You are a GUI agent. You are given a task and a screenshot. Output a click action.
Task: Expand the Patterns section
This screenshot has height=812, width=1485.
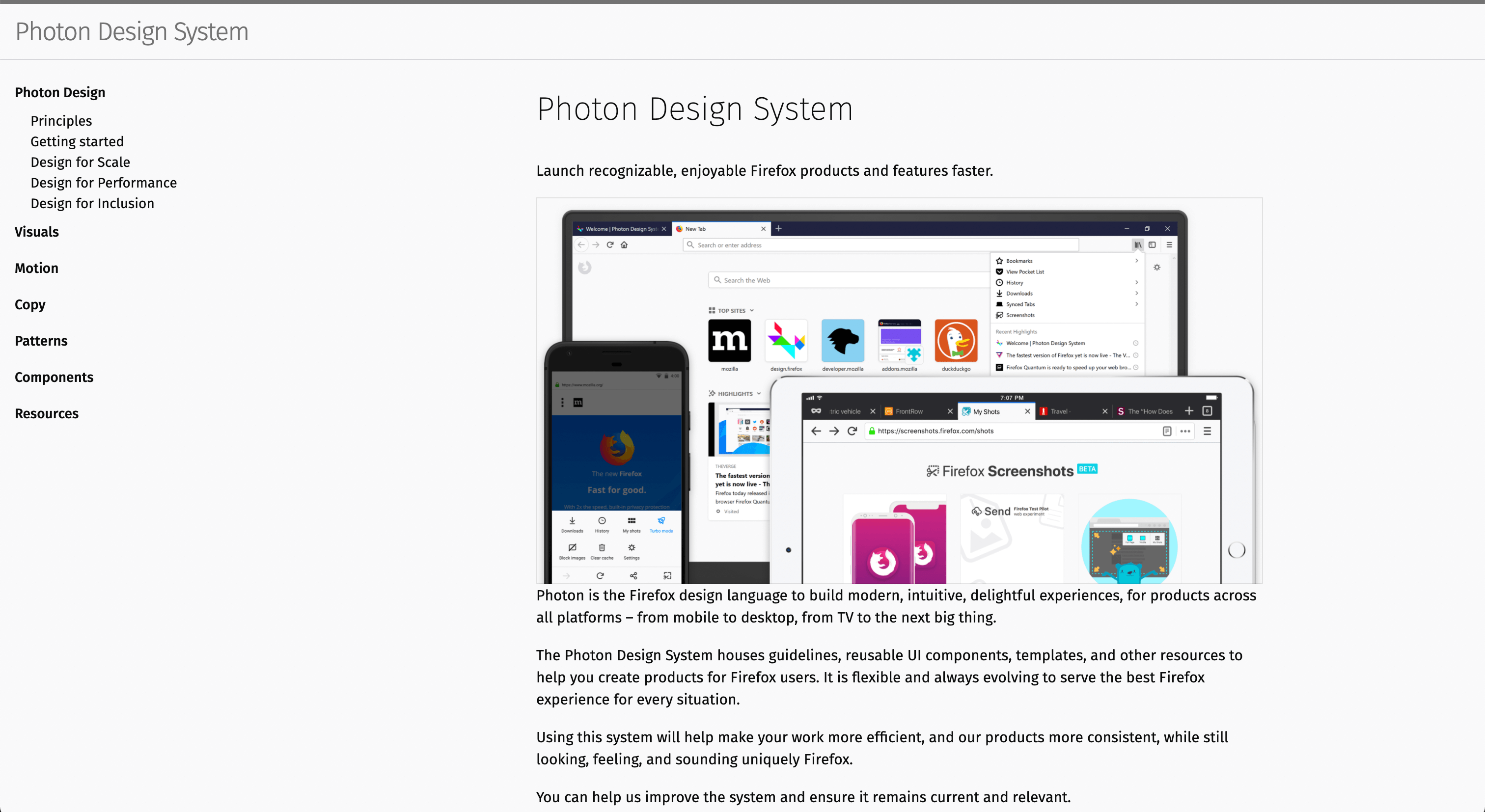[41, 340]
